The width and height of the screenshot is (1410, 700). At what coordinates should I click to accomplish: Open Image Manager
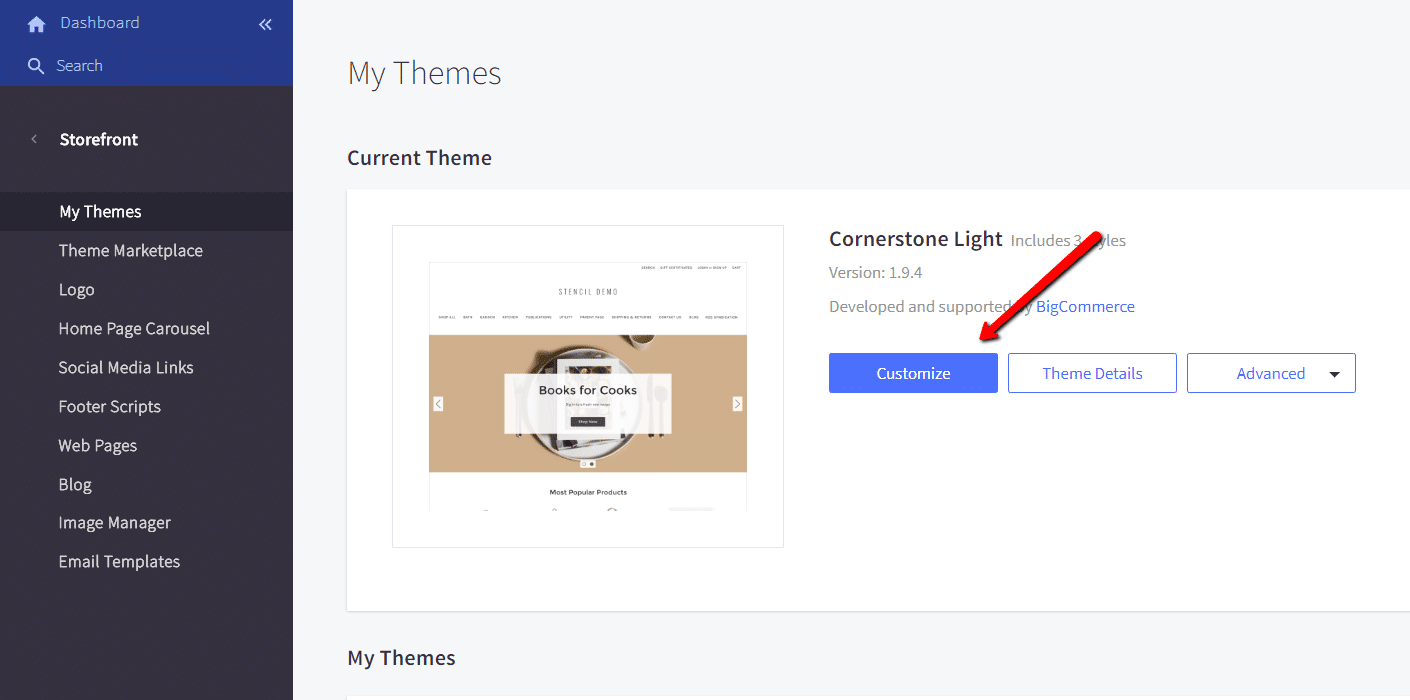[x=114, y=523]
